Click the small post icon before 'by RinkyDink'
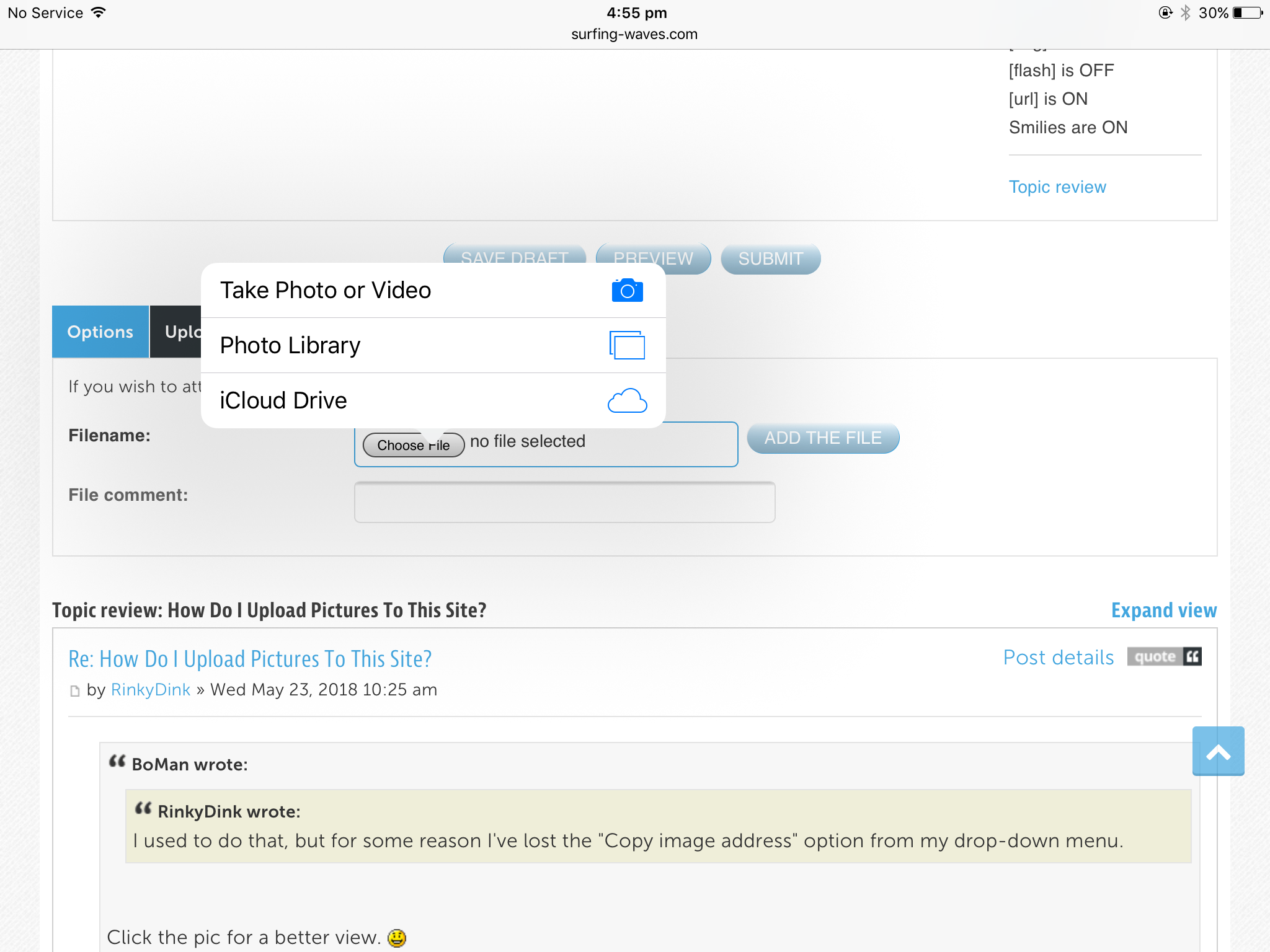 [75, 690]
